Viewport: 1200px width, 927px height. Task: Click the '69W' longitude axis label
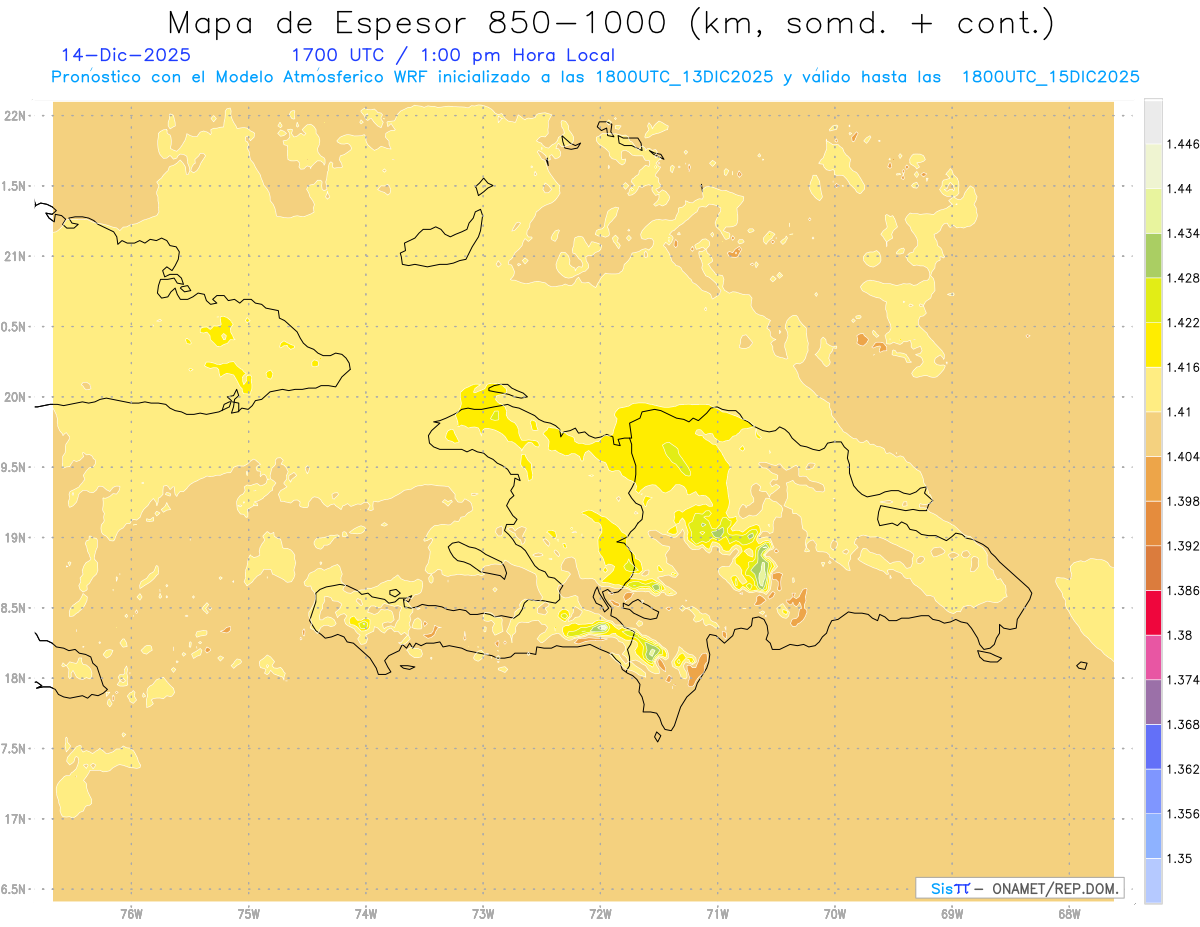click(x=952, y=915)
